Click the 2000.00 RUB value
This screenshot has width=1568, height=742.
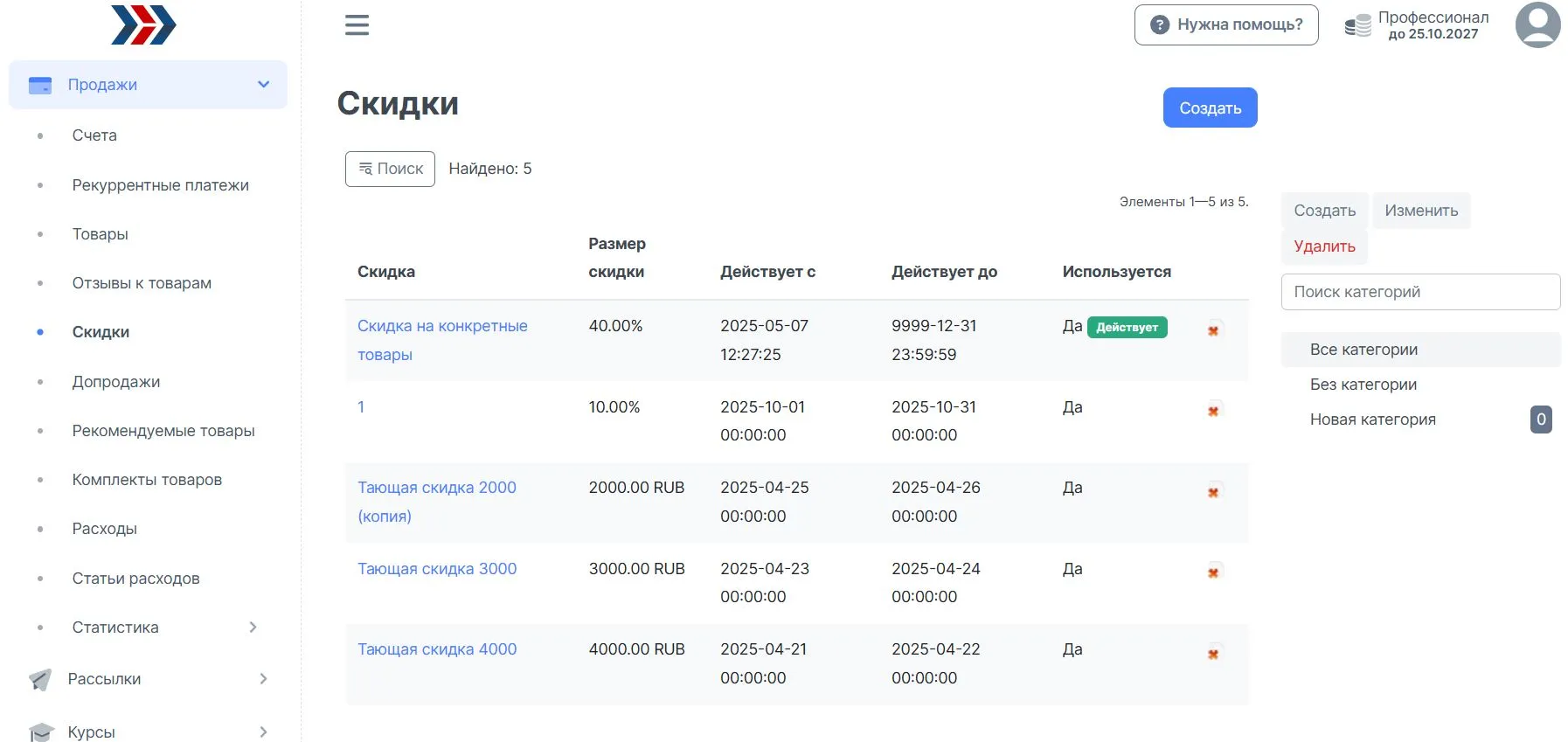(x=636, y=488)
